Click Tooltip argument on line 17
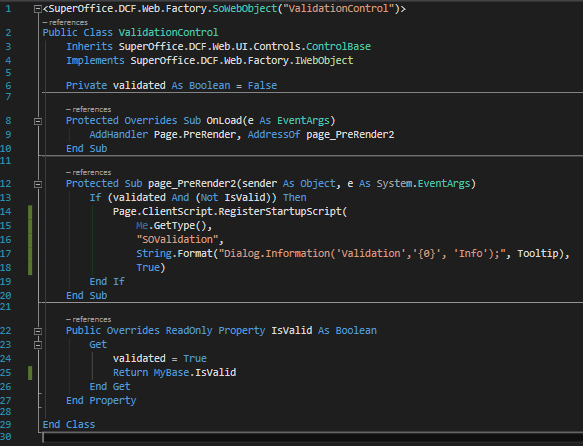This screenshot has width=583, height=446. coord(538,254)
